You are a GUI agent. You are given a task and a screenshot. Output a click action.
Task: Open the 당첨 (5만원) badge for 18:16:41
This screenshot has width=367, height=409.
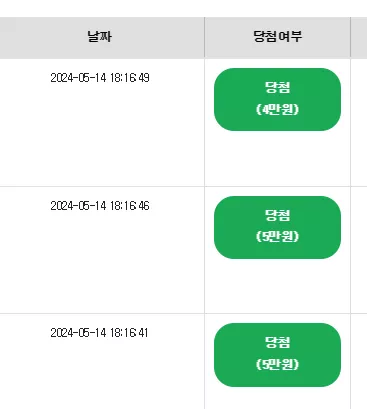coord(277,355)
